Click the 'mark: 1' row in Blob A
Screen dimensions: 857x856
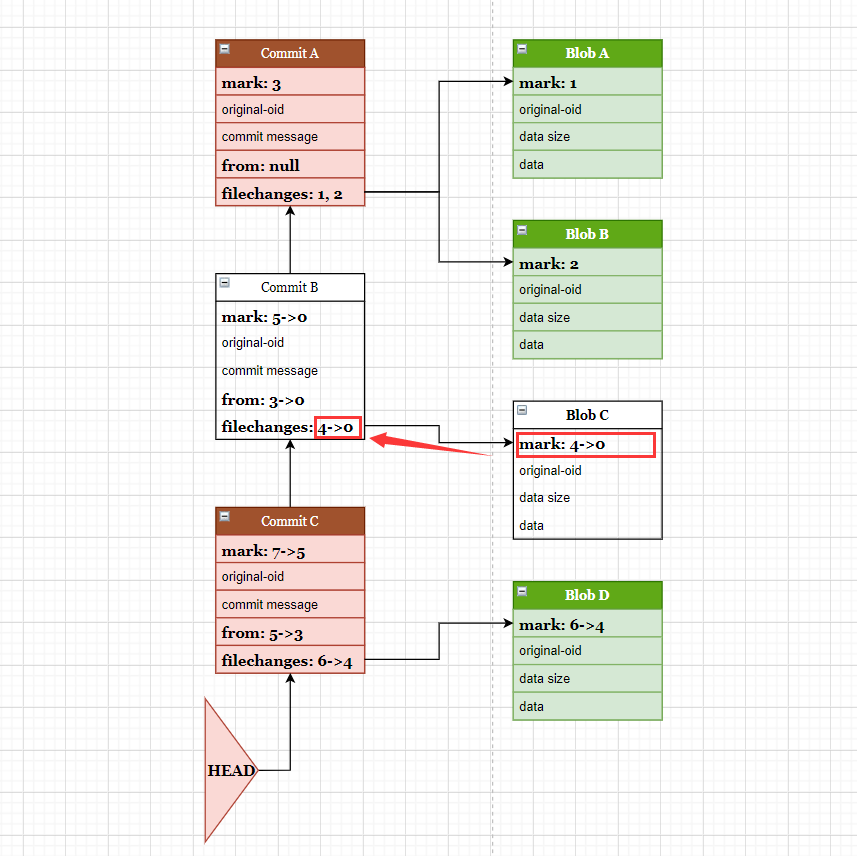pos(588,82)
